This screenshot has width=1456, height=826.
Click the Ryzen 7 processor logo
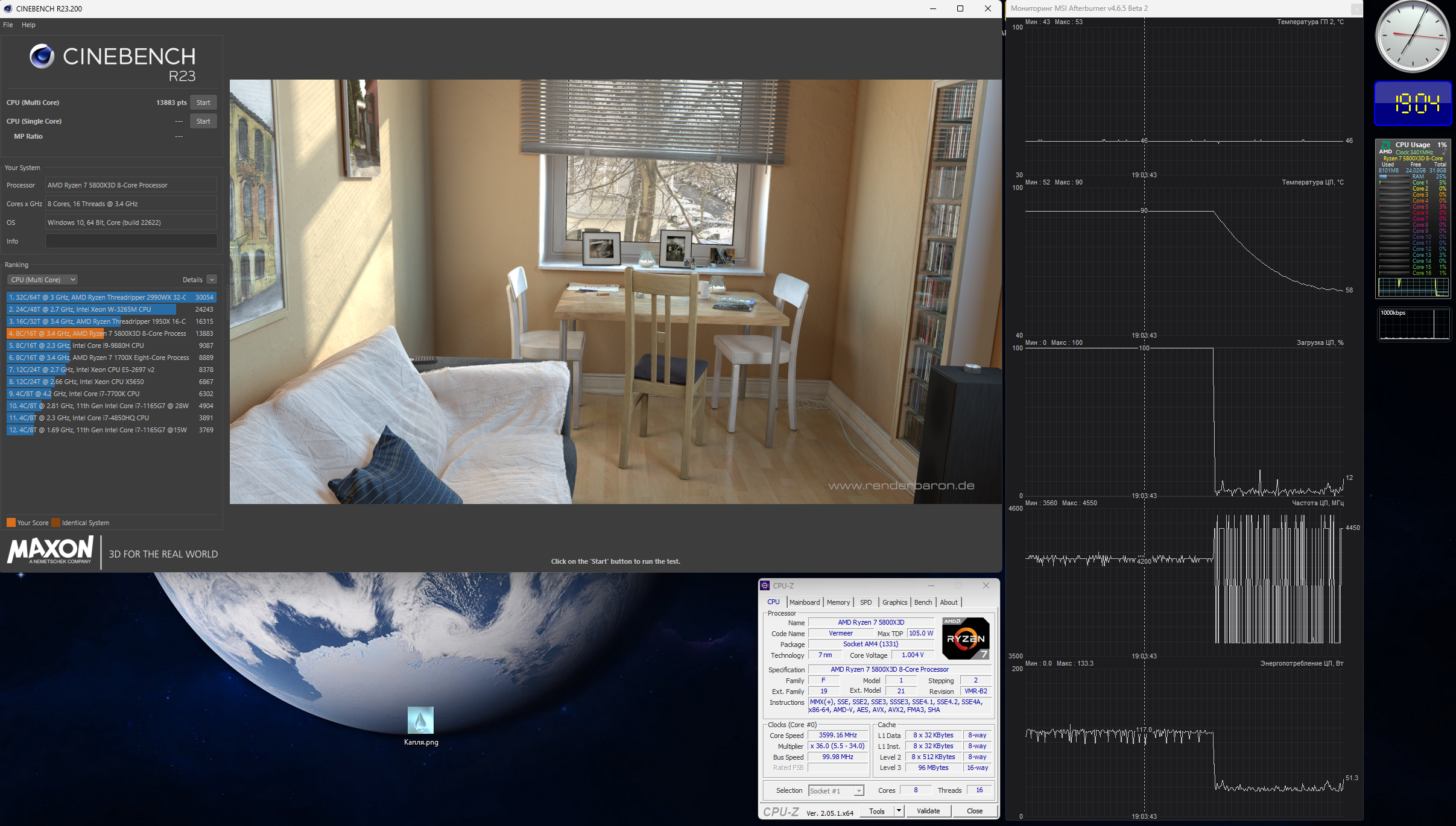(x=965, y=638)
